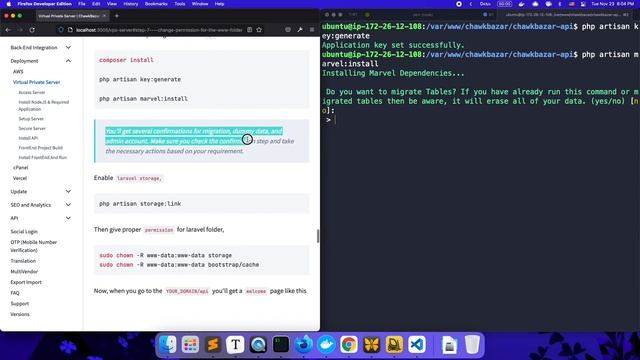Open the Tools menu
The width and height of the screenshot is (640, 360).
pyautogui.click(x=180, y=4)
